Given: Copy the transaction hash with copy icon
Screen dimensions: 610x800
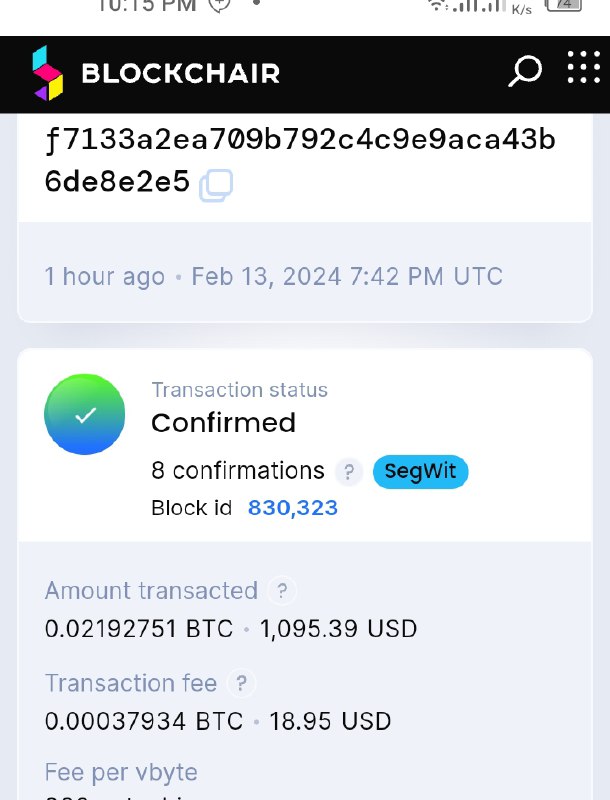Looking at the screenshot, I should tap(216, 186).
